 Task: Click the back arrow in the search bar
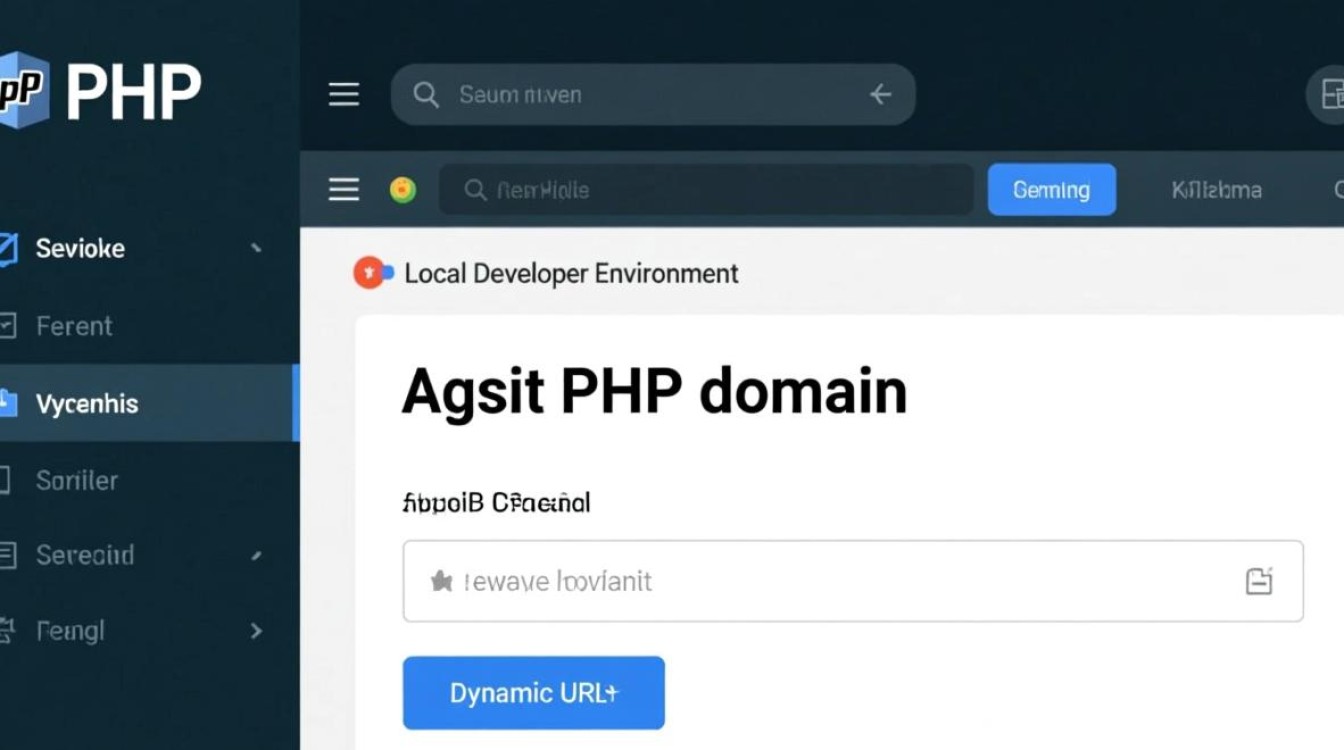(x=880, y=94)
